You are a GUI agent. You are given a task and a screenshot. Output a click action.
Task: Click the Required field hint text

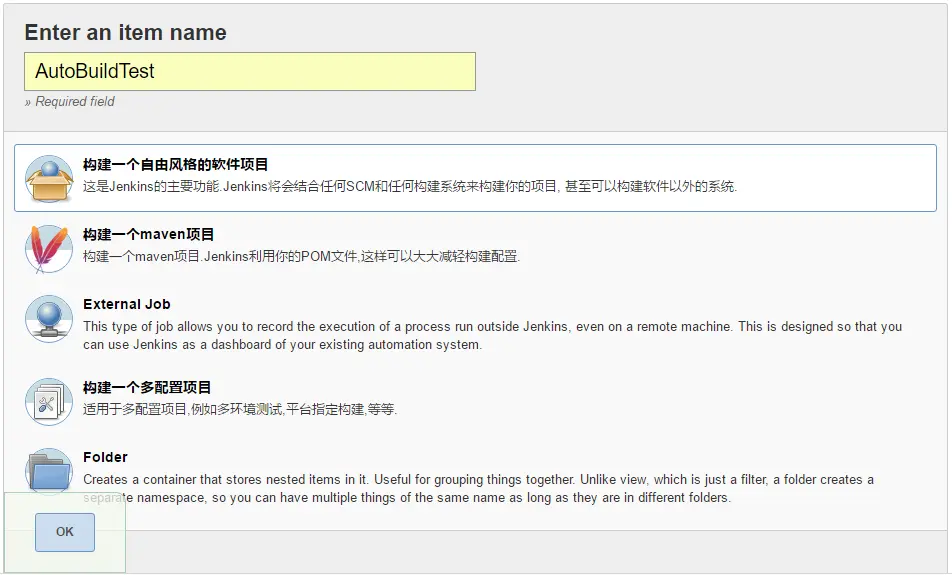70,101
